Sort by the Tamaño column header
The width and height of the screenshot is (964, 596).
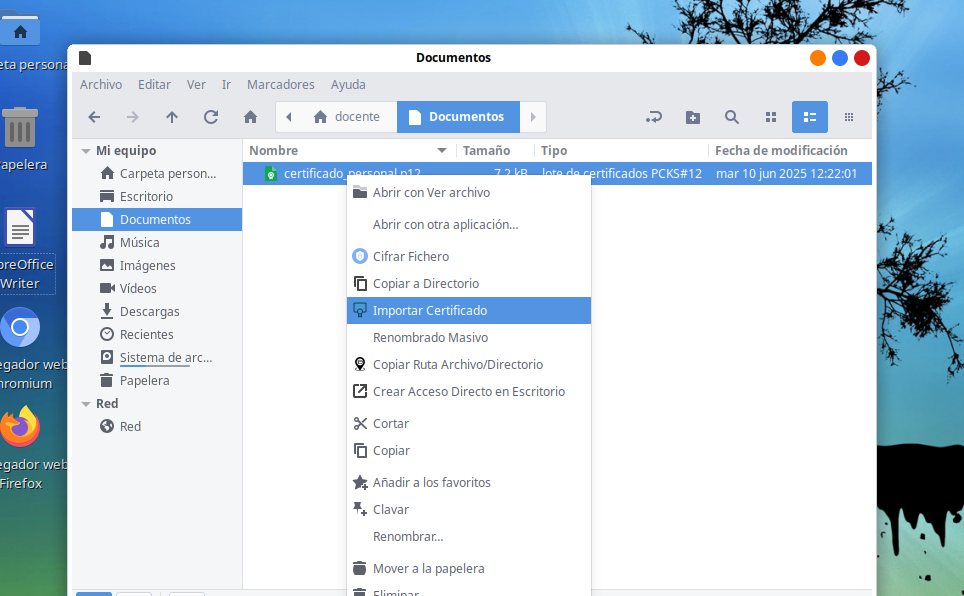click(495, 151)
